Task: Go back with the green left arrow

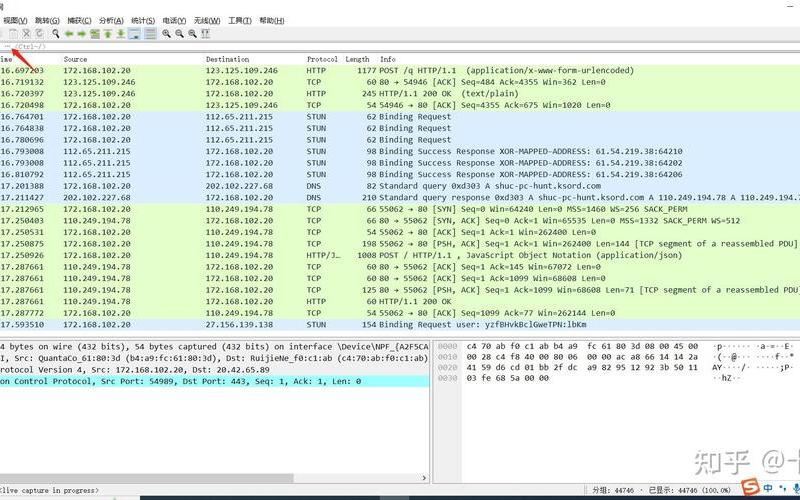Action: [69, 34]
